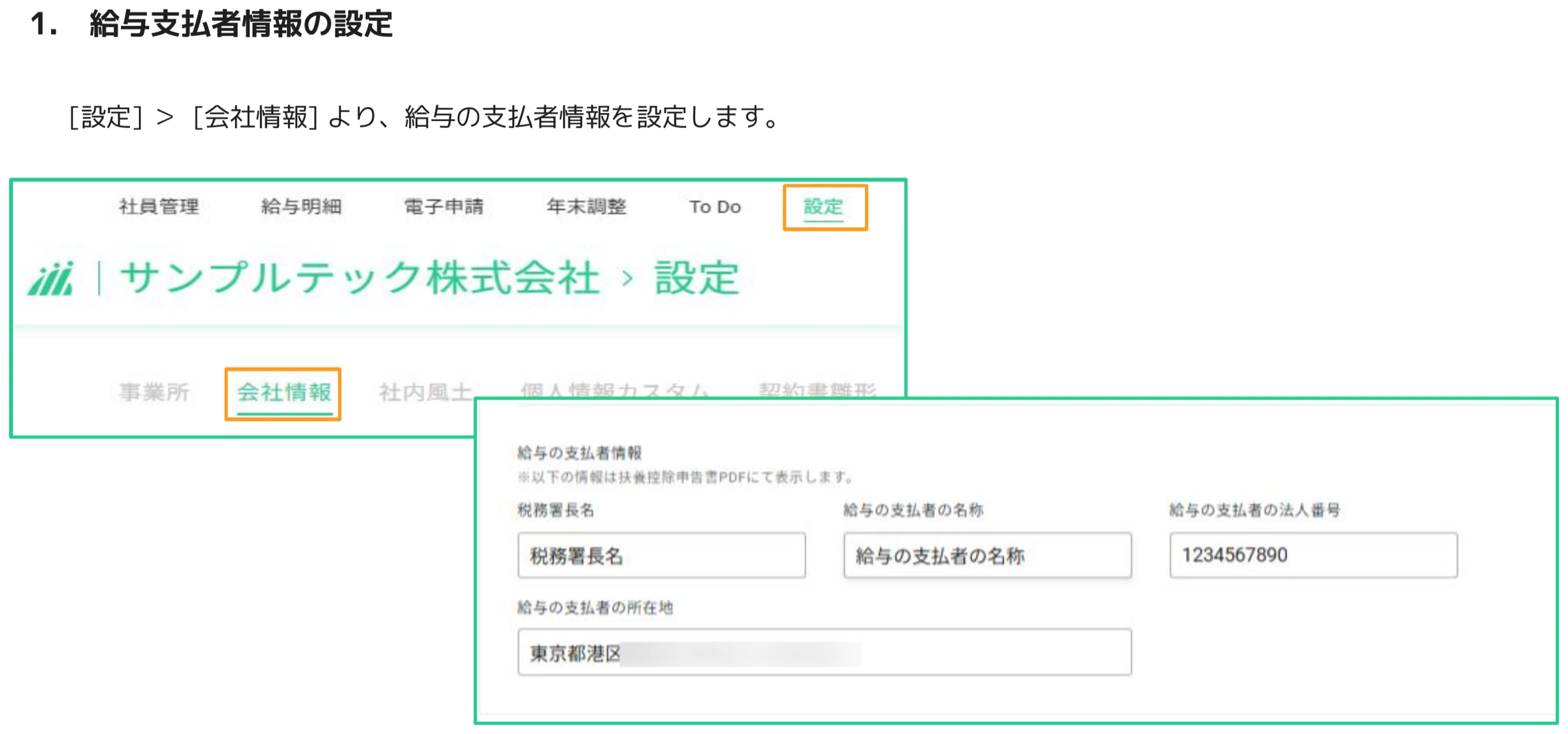Switch to the 事業所 tab
The height and width of the screenshot is (734, 1568).
tap(154, 392)
